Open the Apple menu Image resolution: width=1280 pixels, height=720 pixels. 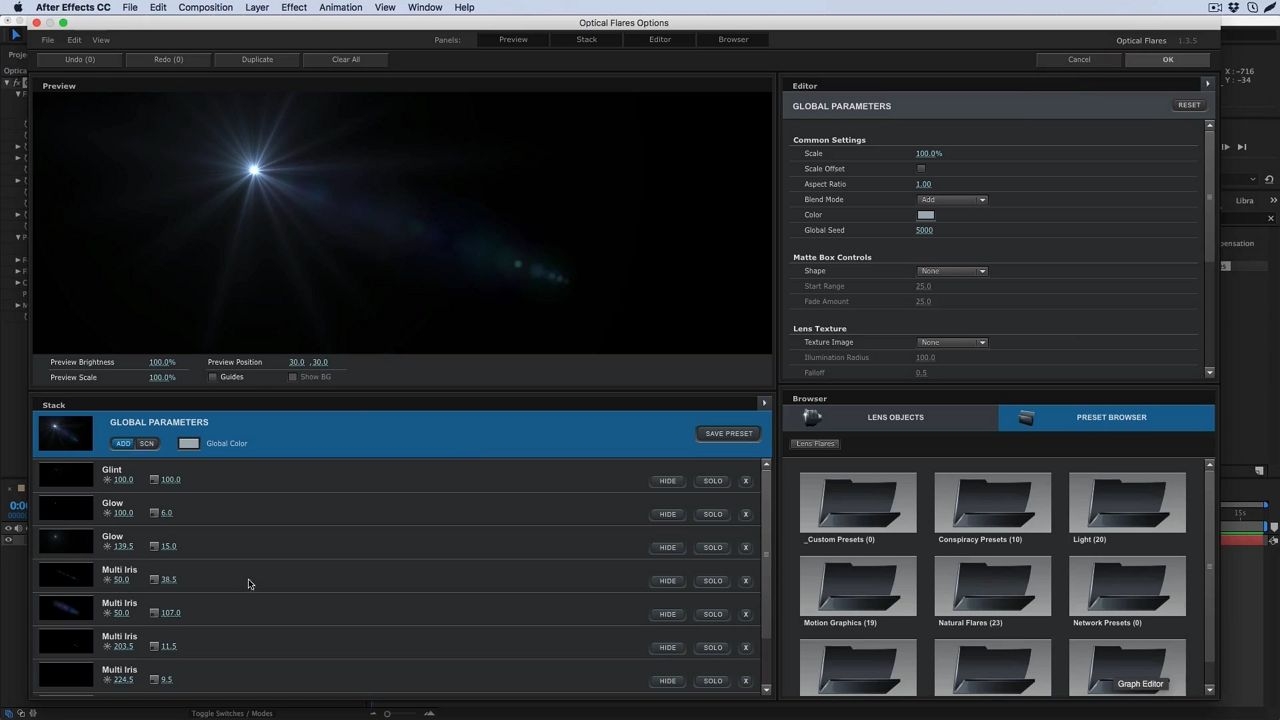click(x=18, y=7)
